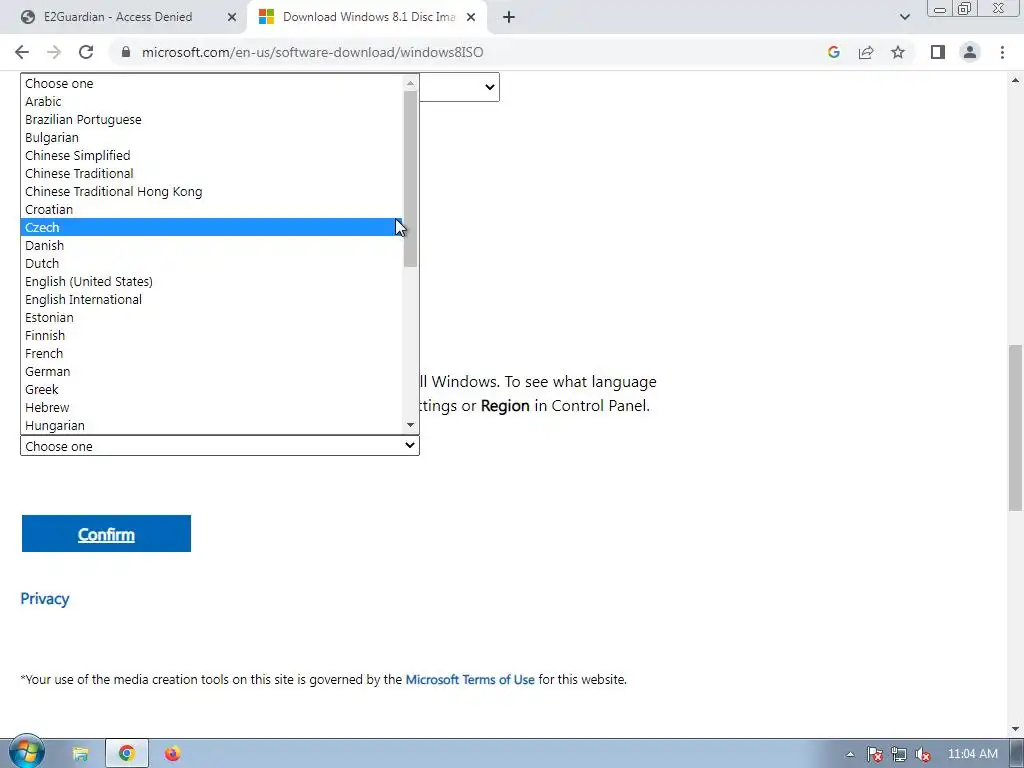Open the clock showing 11:04 AM

(972, 754)
